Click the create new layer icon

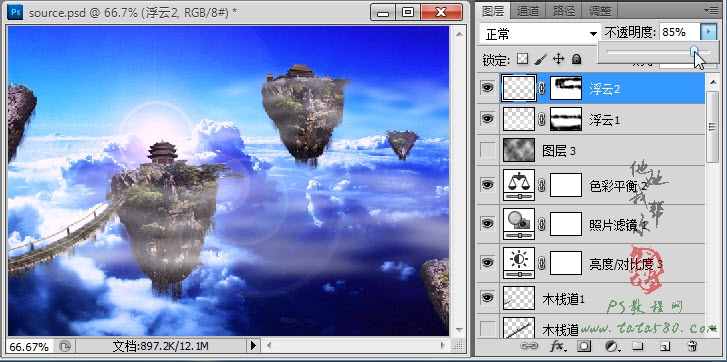(665, 346)
